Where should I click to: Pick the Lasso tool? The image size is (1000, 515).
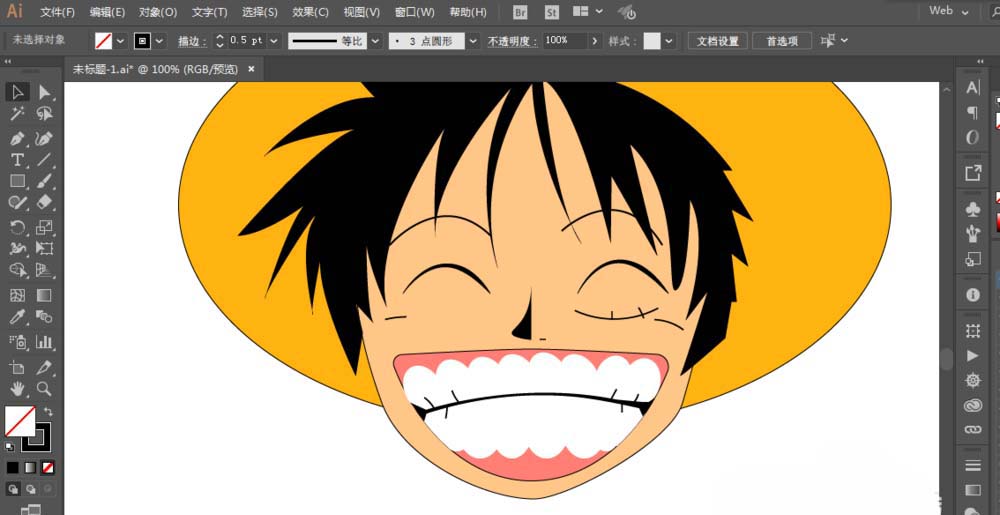click(x=45, y=114)
